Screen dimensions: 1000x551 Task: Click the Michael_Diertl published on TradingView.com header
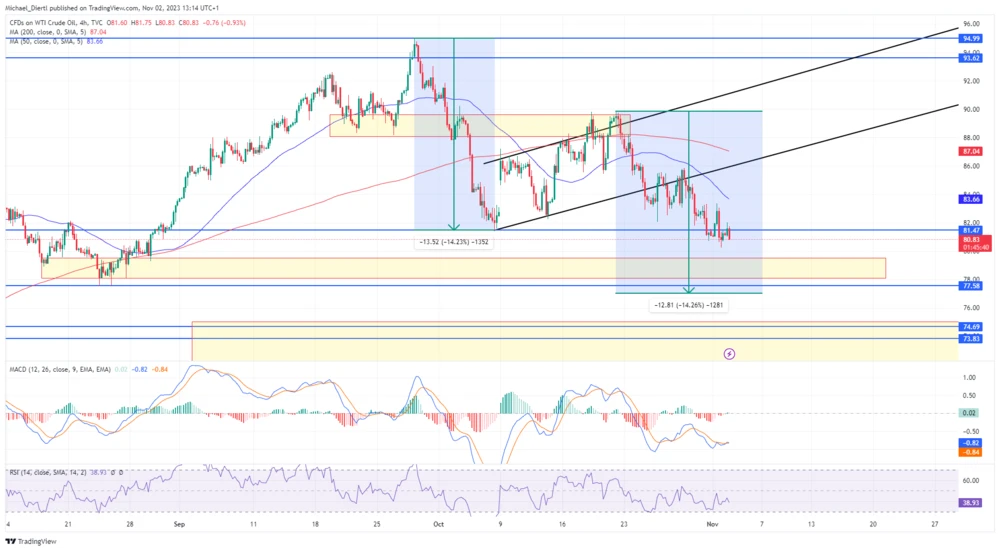point(112,8)
